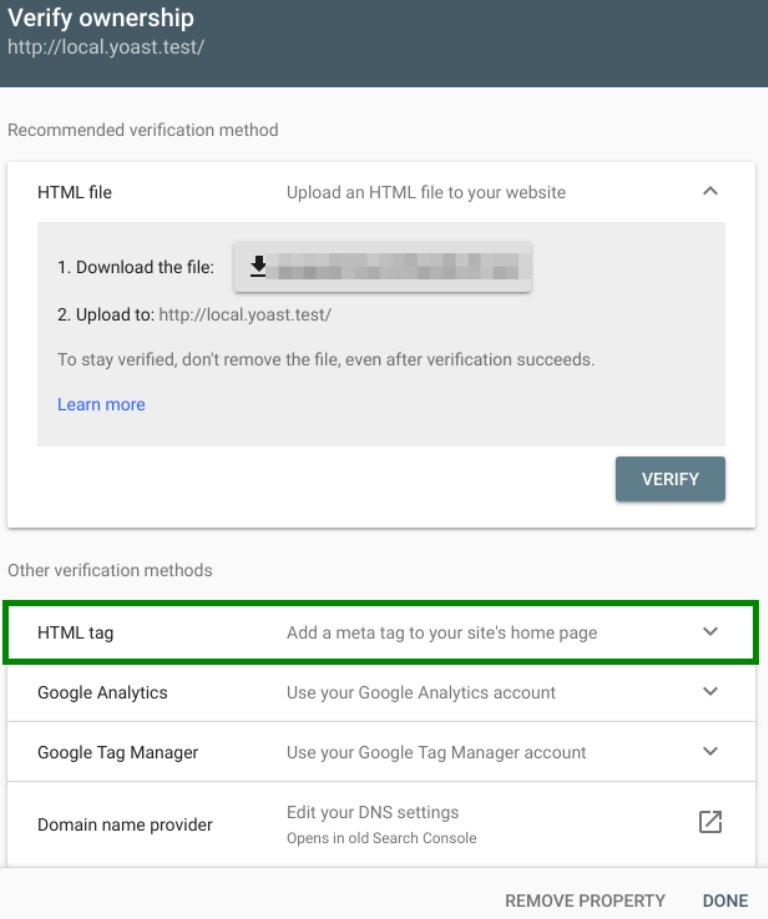Click 'Opens in old Search Console' text
The height and width of the screenshot is (919, 768).
382,838
